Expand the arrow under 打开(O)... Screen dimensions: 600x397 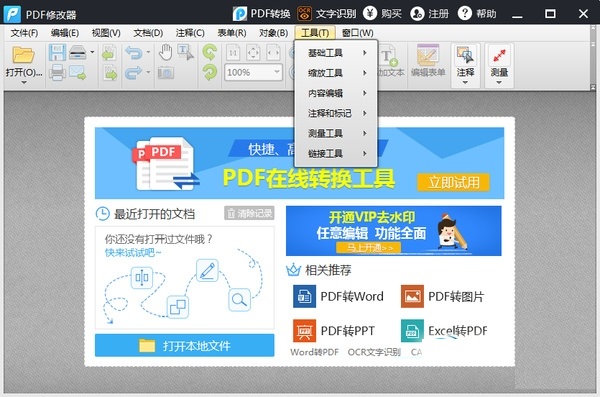tap(24, 82)
